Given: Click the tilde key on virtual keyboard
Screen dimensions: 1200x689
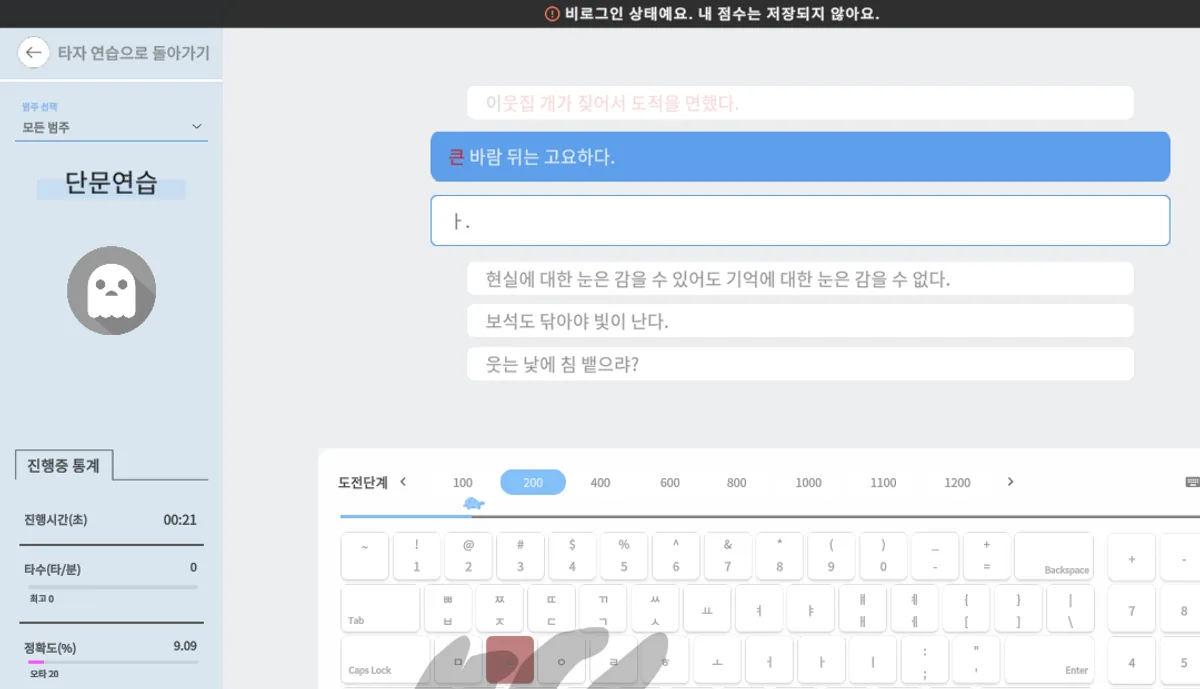Looking at the screenshot, I should [x=365, y=556].
